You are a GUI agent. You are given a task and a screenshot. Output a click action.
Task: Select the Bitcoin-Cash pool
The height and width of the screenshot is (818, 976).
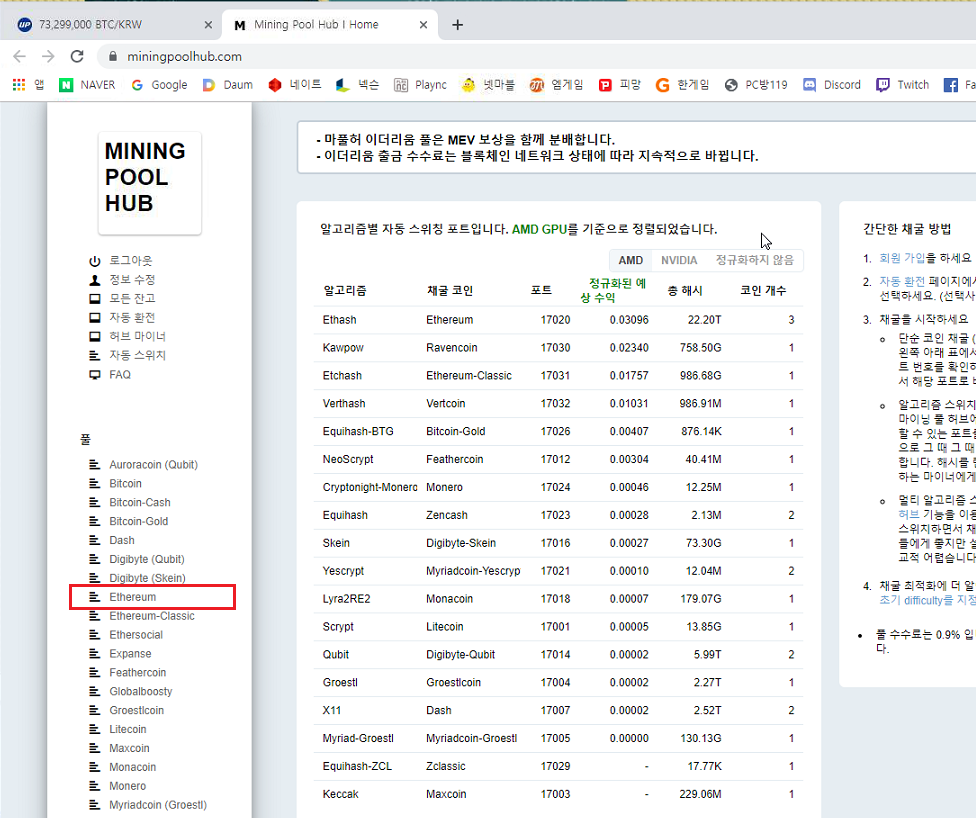139,502
